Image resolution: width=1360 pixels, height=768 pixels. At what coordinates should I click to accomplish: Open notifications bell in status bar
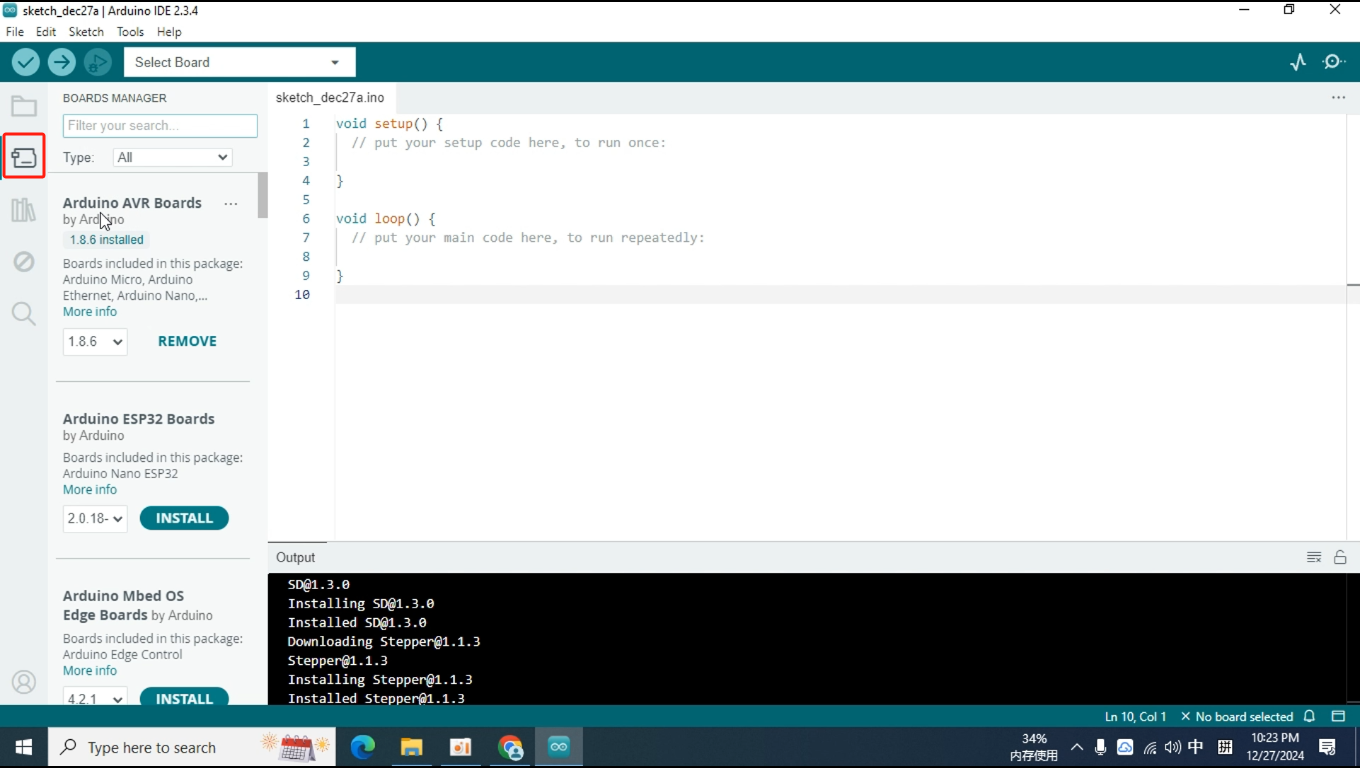click(x=1309, y=717)
